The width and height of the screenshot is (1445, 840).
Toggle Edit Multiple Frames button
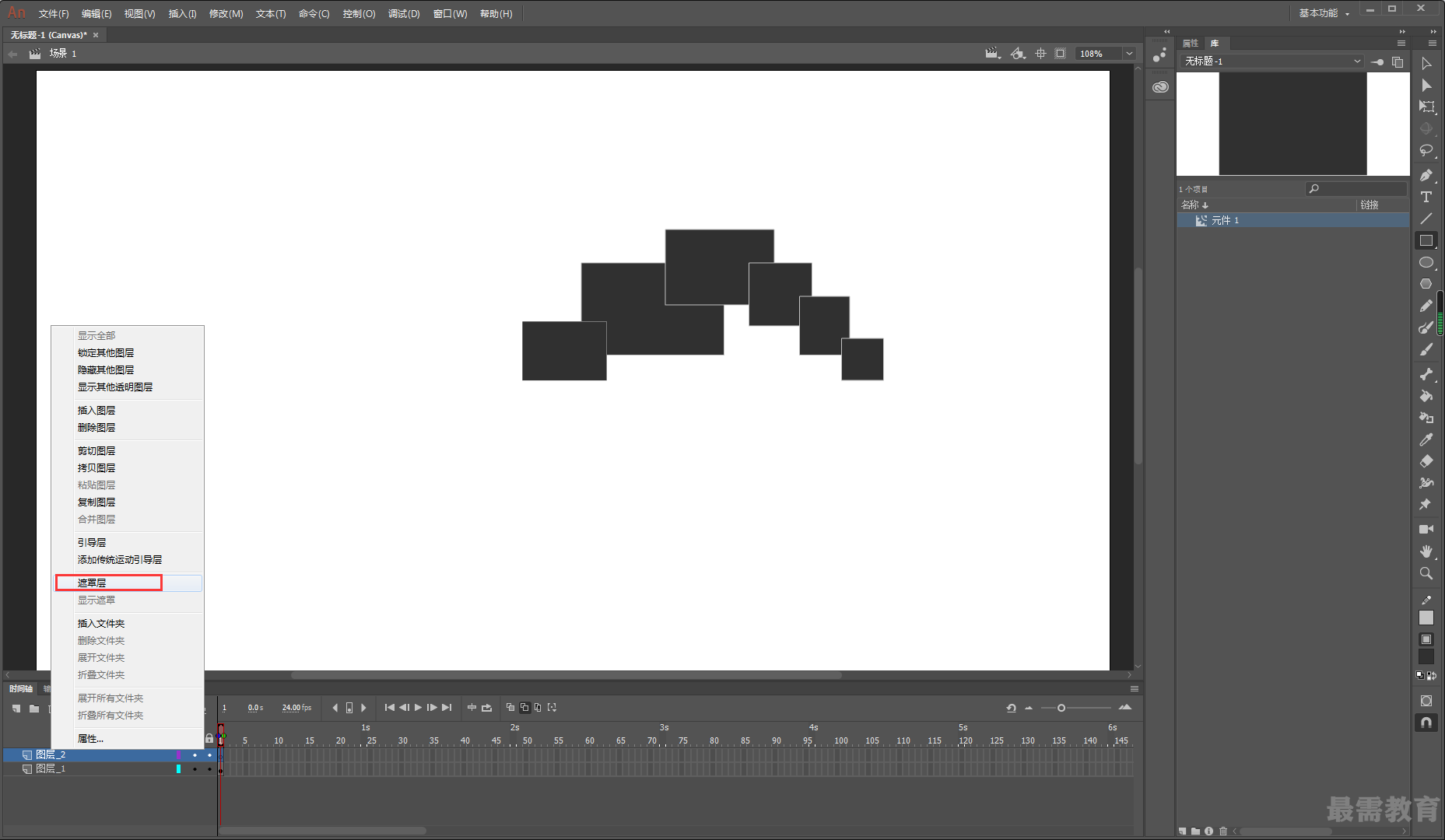[x=538, y=708]
